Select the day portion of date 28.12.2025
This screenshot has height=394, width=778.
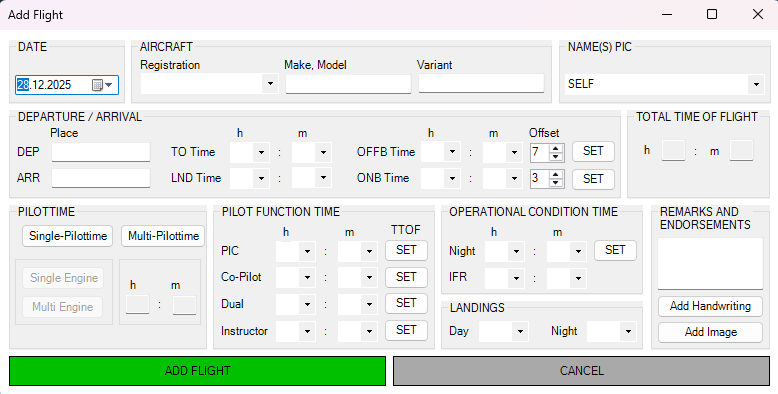(x=23, y=85)
